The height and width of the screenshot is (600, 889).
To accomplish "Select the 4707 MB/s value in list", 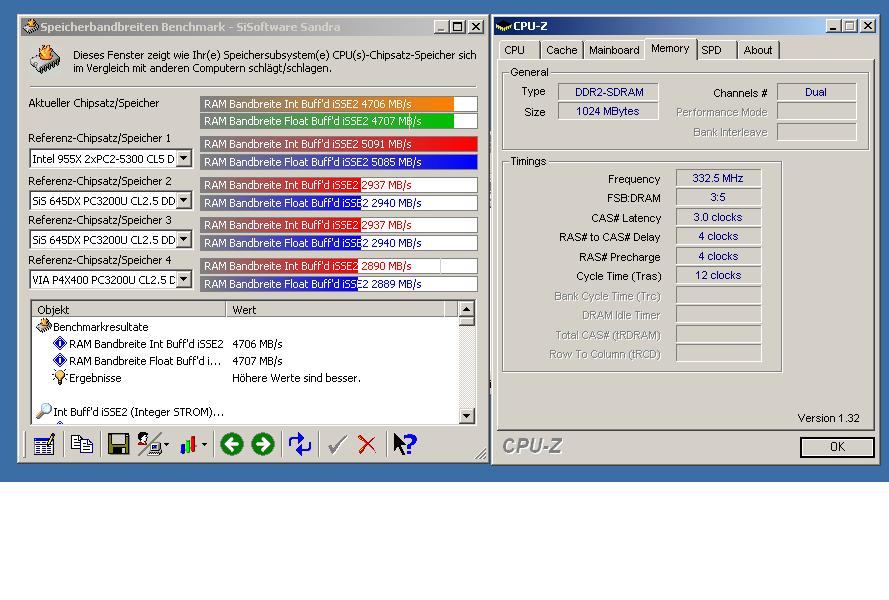I will (x=257, y=361).
